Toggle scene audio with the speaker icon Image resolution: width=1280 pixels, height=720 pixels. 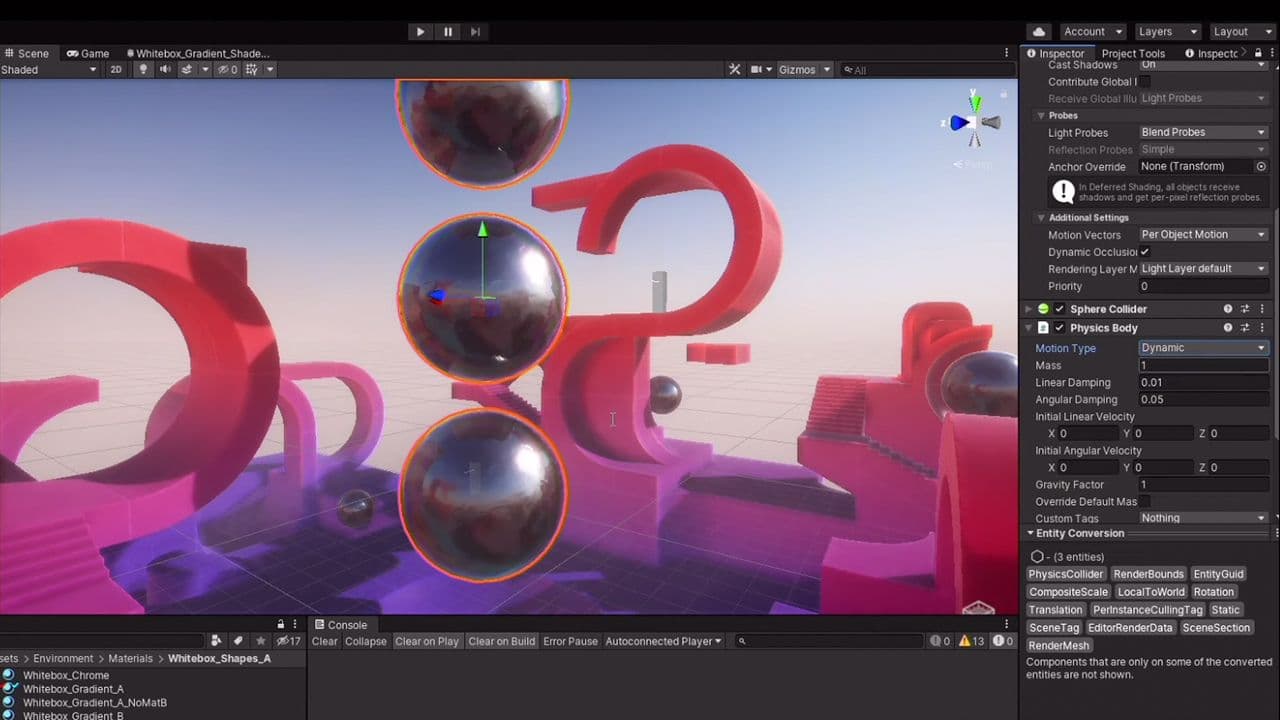click(165, 70)
